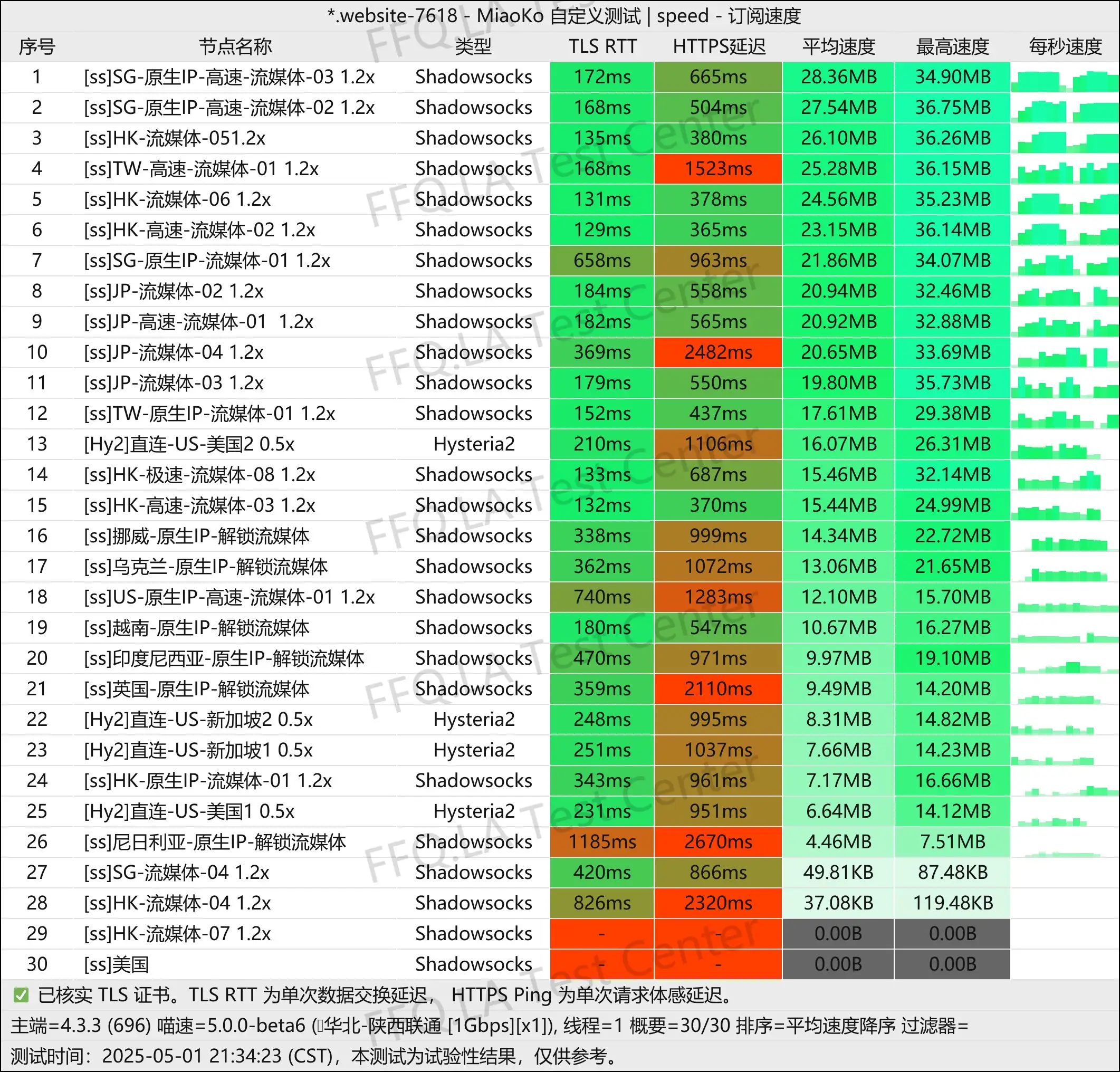Click the 119.48KB max speed cell
The width and height of the screenshot is (1120, 1072).
(953, 903)
